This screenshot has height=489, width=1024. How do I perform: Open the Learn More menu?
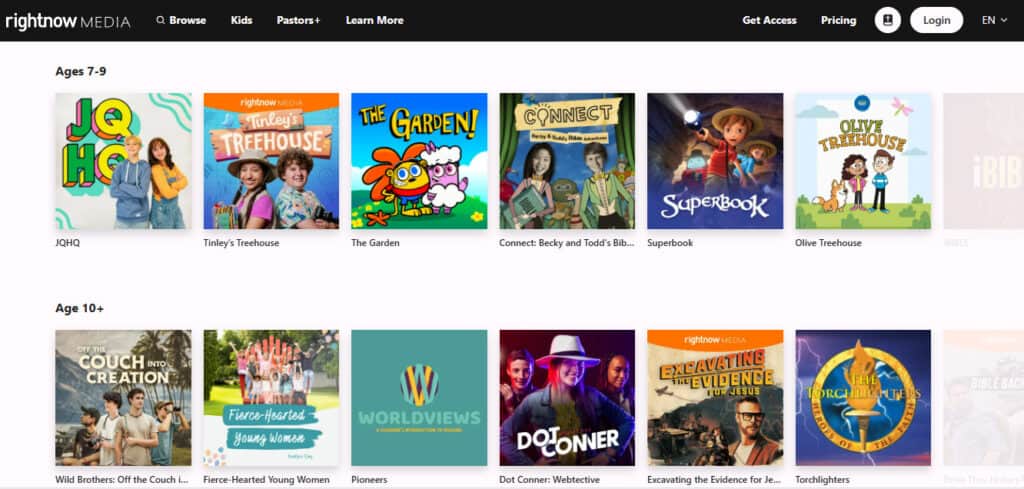coord(374,20)
